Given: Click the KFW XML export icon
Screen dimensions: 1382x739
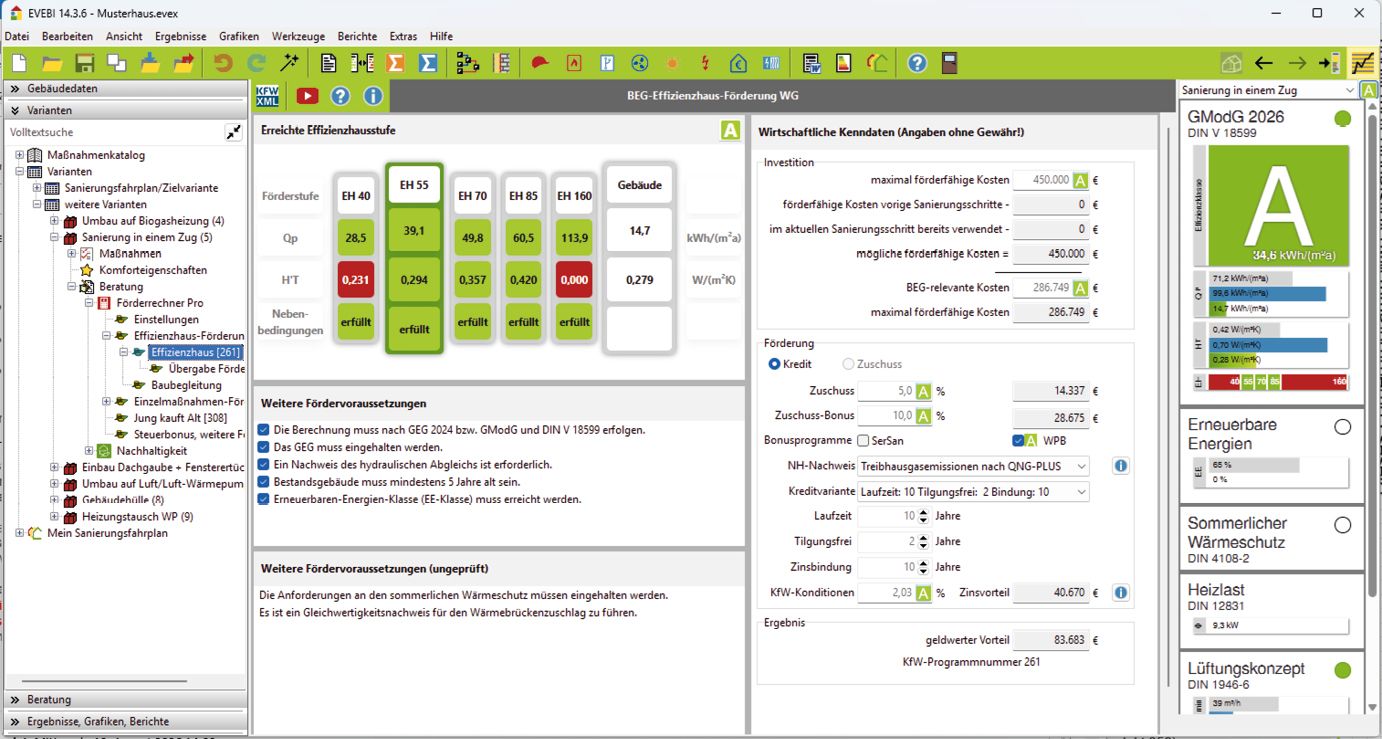Looking at the screenshot, I should (268, 96).
